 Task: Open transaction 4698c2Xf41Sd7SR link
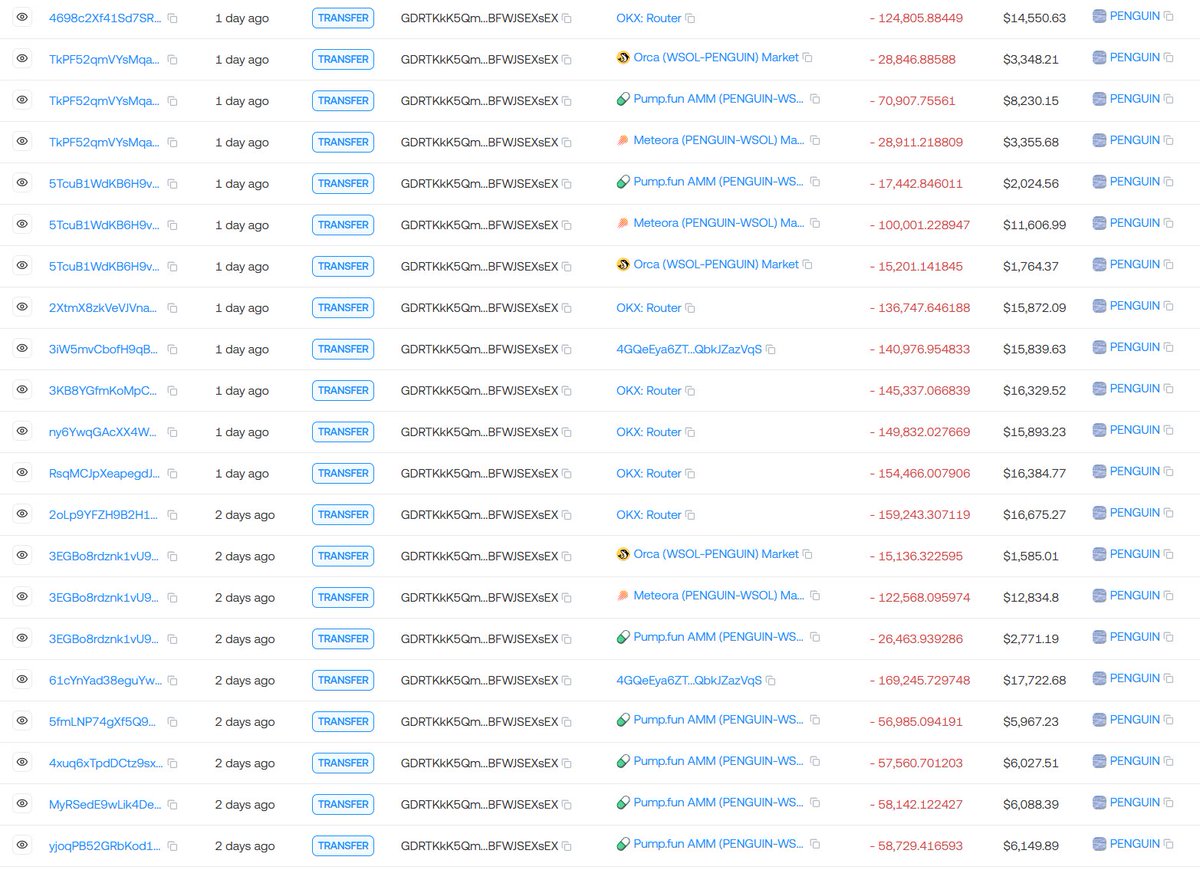(104, 18)
